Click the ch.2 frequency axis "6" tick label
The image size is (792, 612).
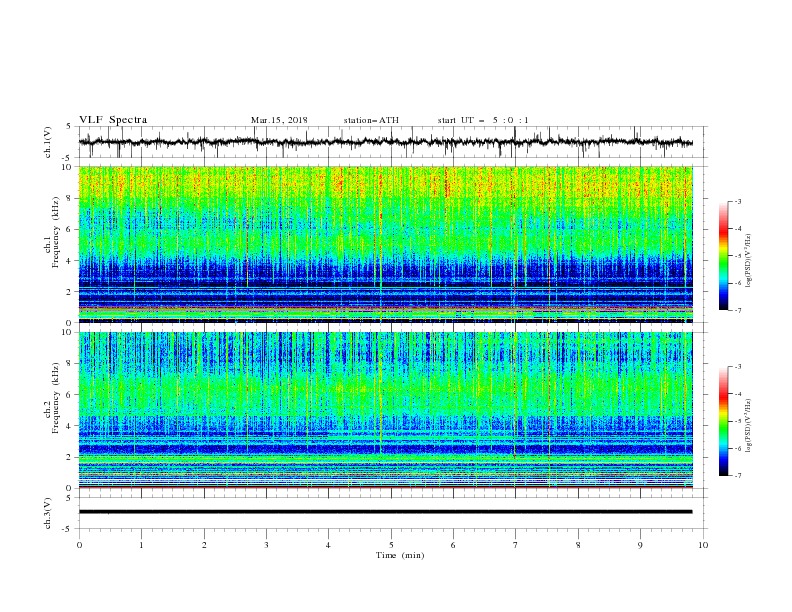pos(70,395)
